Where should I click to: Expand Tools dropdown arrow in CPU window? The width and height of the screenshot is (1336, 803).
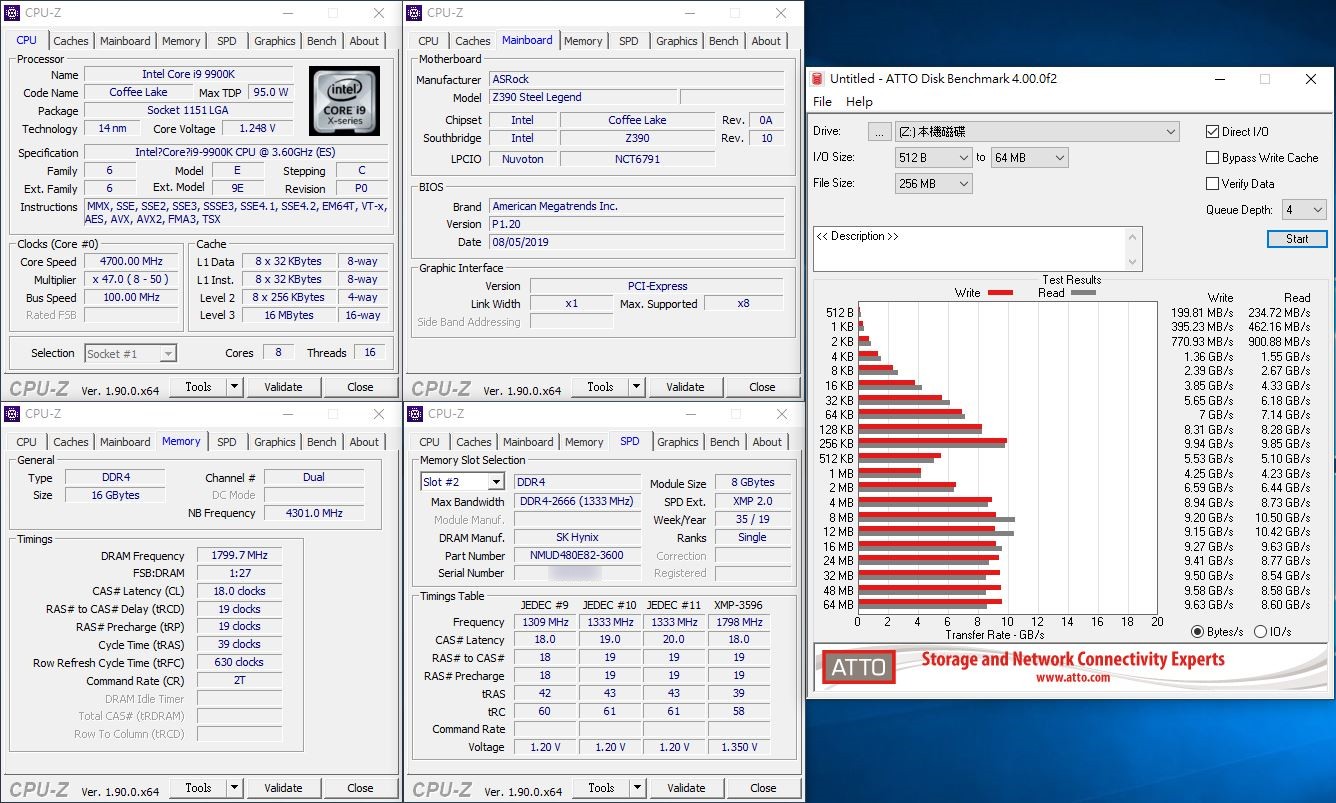pyautogui.click(x=235, y=387)
